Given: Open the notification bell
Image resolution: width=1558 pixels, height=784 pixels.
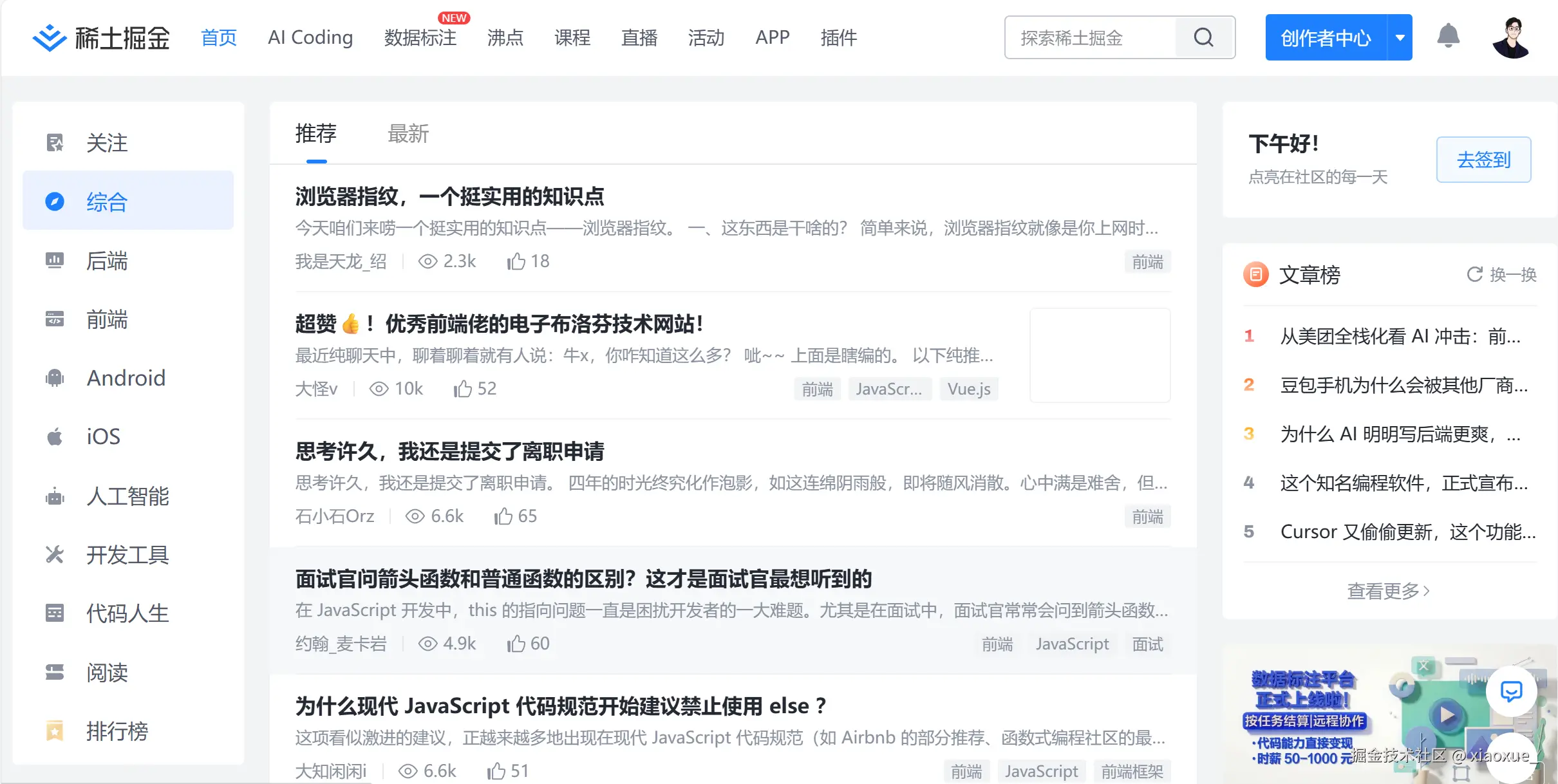Looking at the screenshot, I should tap(1450, 37).
